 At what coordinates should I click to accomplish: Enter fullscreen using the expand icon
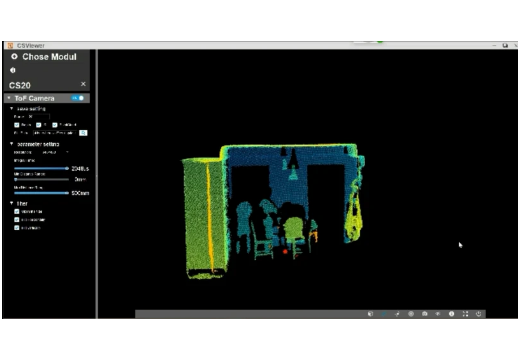pyautogui.click(x=465, y=314)
